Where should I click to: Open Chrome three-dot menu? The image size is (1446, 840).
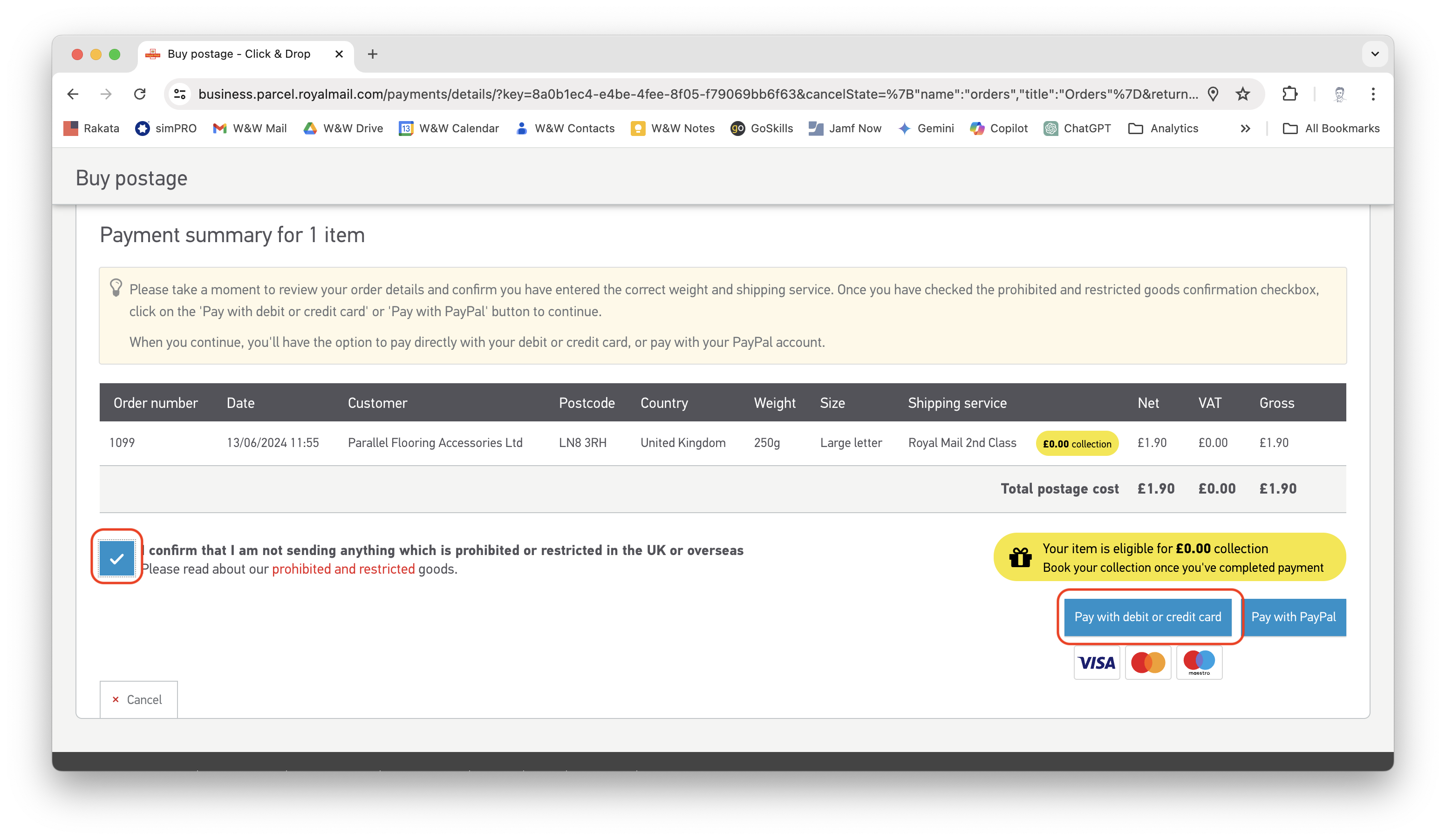pos(1372,94)
